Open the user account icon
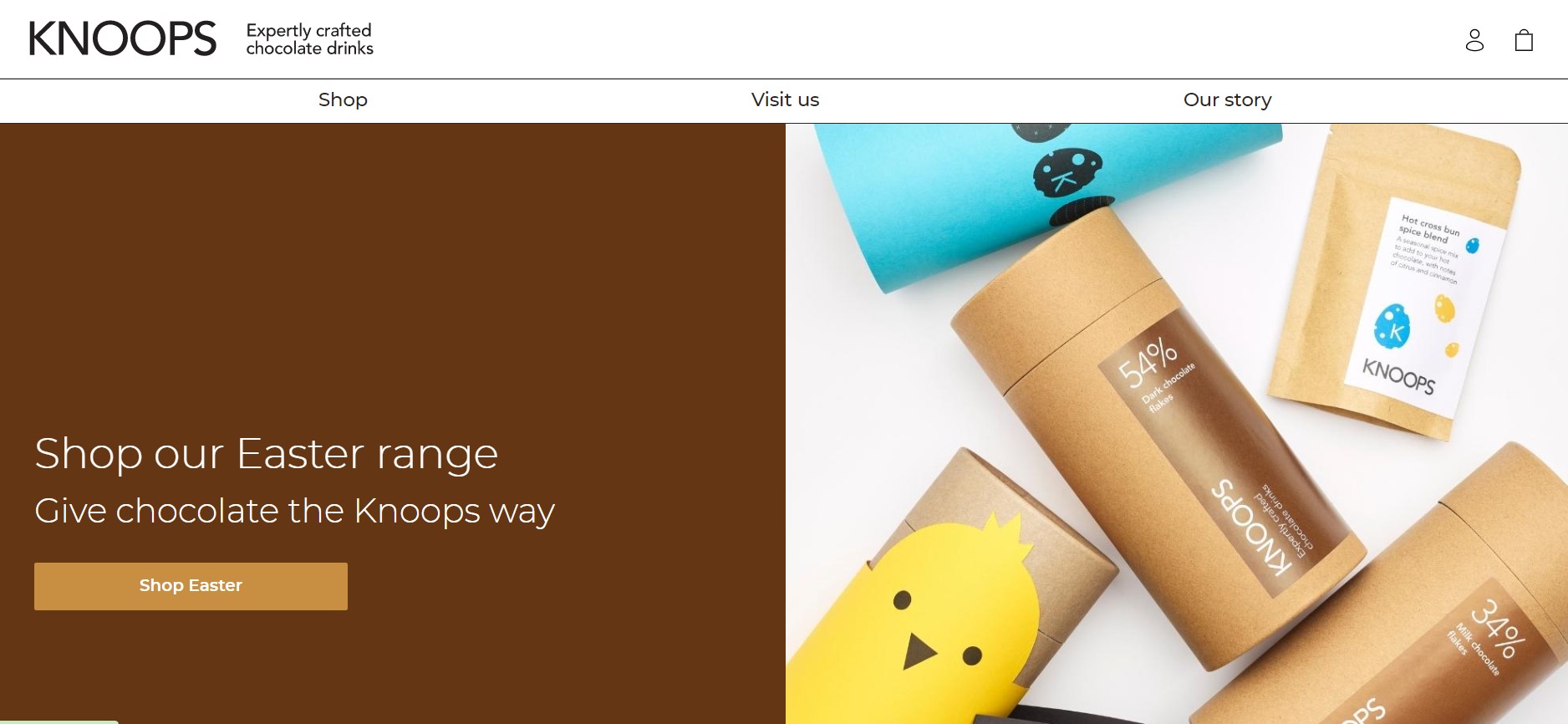Screen dimensions: 1568x724 pos(1474,40)
